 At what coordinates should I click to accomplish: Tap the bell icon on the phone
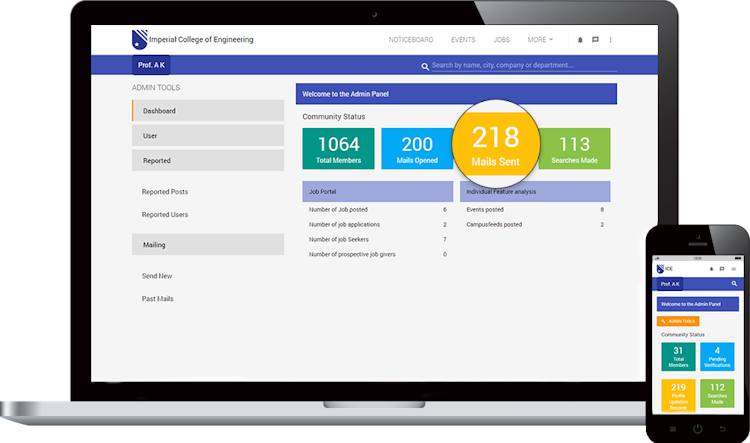(711, 269)
